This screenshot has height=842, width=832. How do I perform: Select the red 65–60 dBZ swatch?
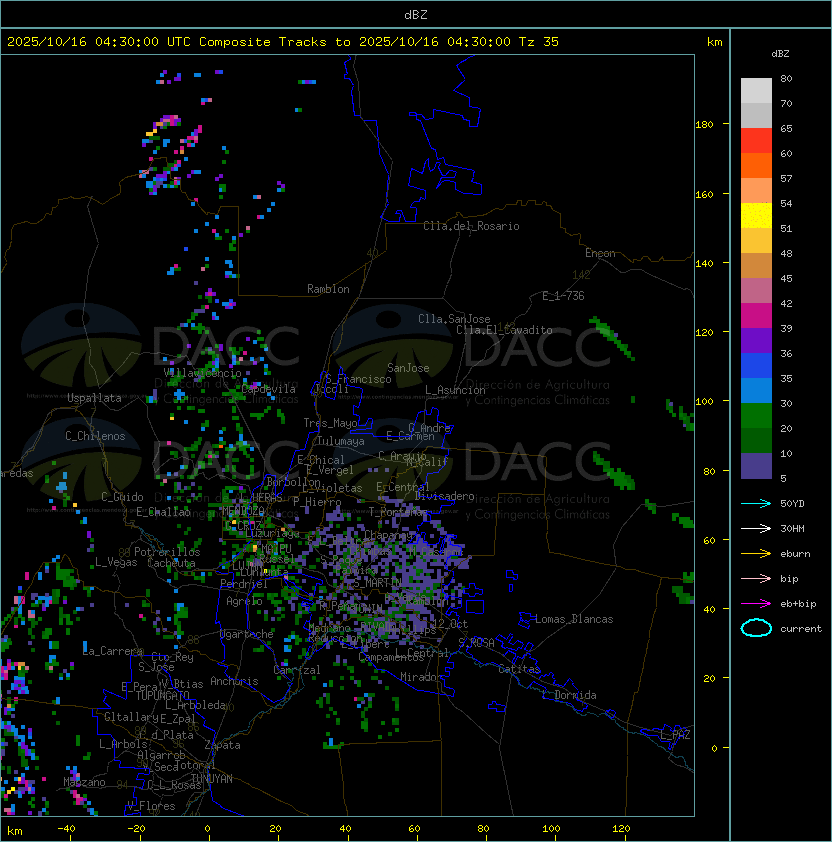(756, 141)
